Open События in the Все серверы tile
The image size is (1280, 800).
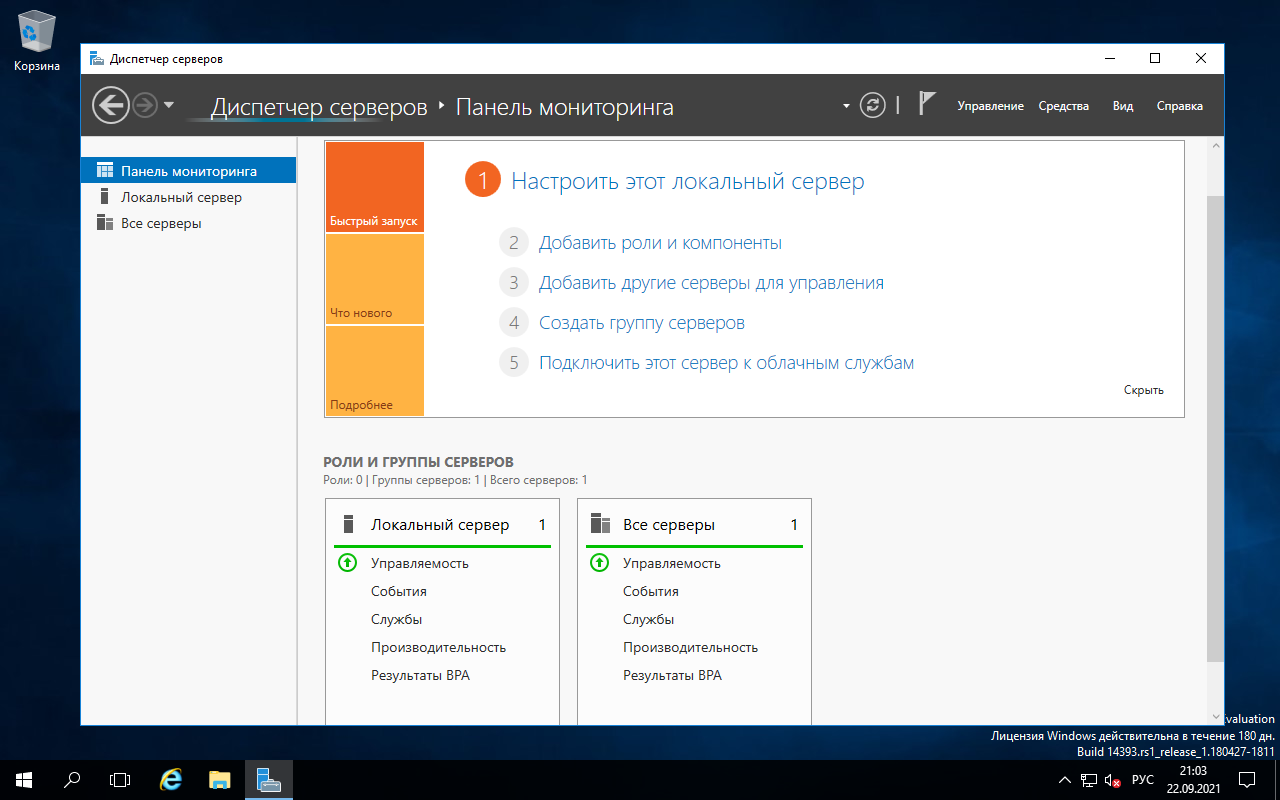coord(651,591)
